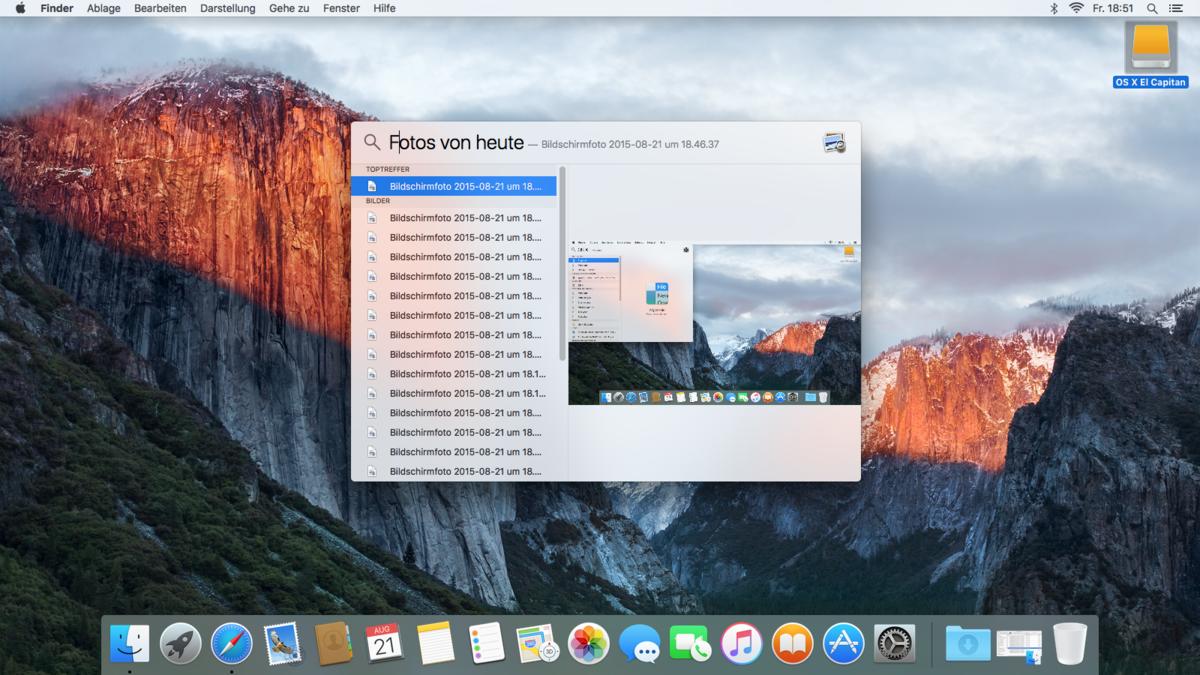Select first Bildschirmfoto result under BILDER heading
The image size is (1200, 675).
point(454,218)
